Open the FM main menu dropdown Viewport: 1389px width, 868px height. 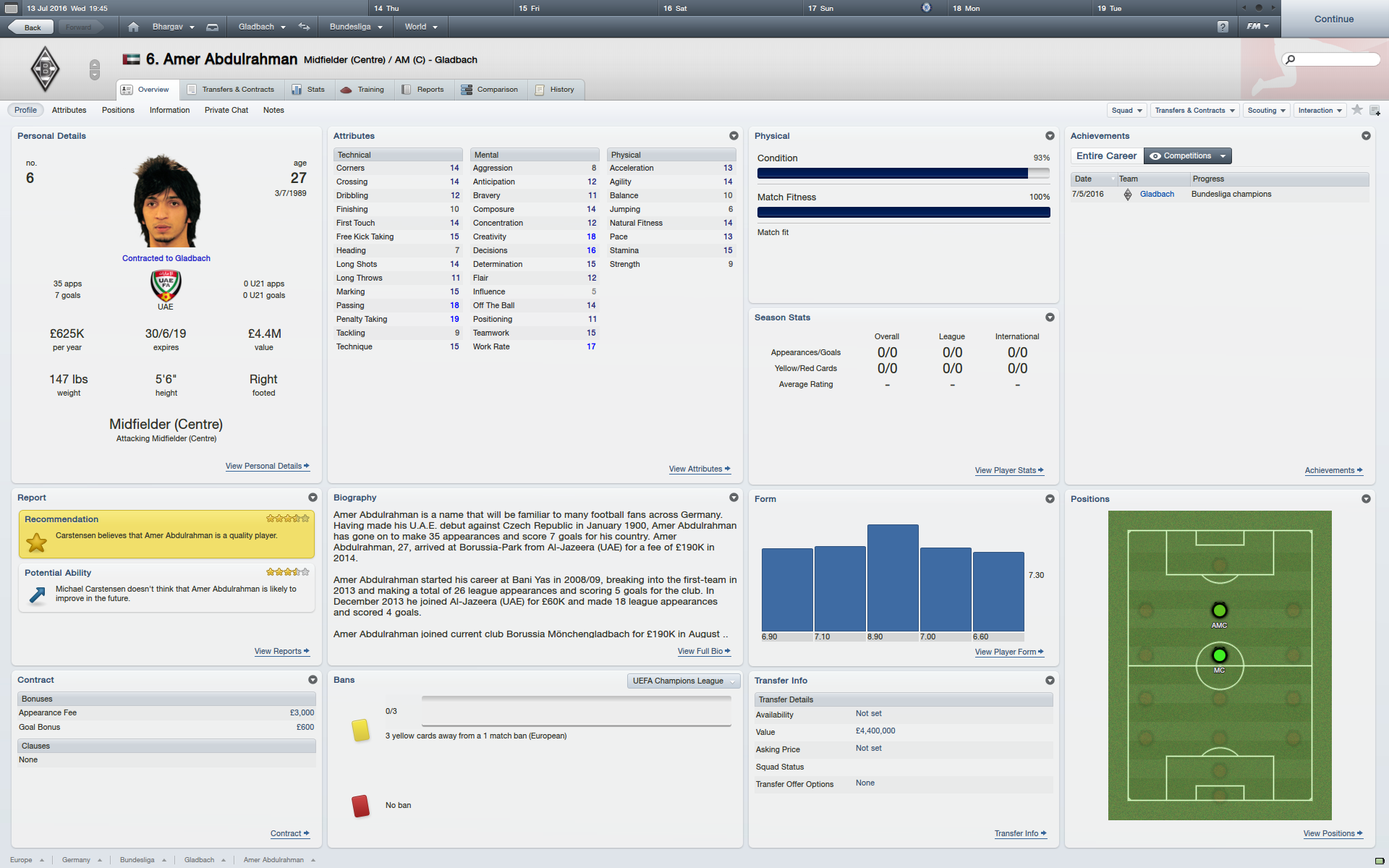pos(1258,27)
